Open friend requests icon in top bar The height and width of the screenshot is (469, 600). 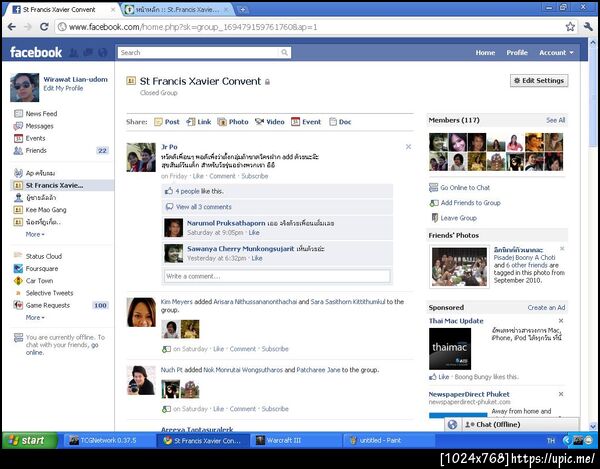coord(73,52)
